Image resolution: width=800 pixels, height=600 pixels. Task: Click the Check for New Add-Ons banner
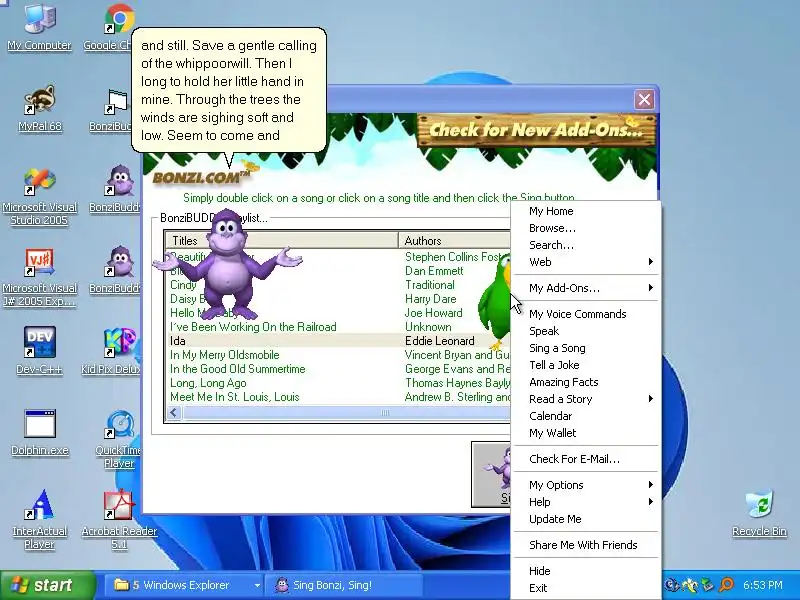[x=536, y=130]
